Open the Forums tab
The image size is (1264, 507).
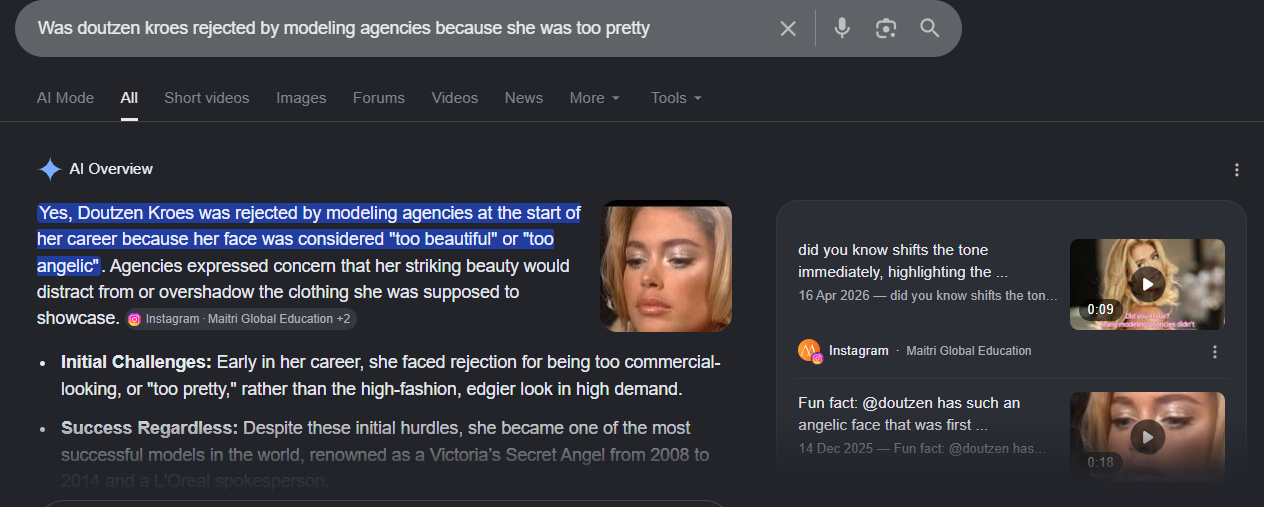(x=379, y=98)
